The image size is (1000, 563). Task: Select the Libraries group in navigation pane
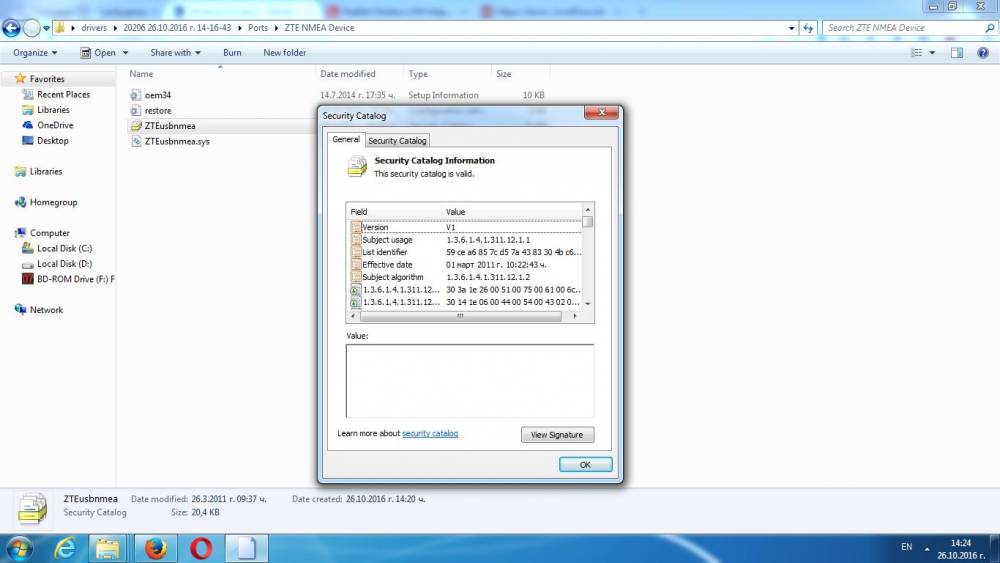tap(45, 172)
